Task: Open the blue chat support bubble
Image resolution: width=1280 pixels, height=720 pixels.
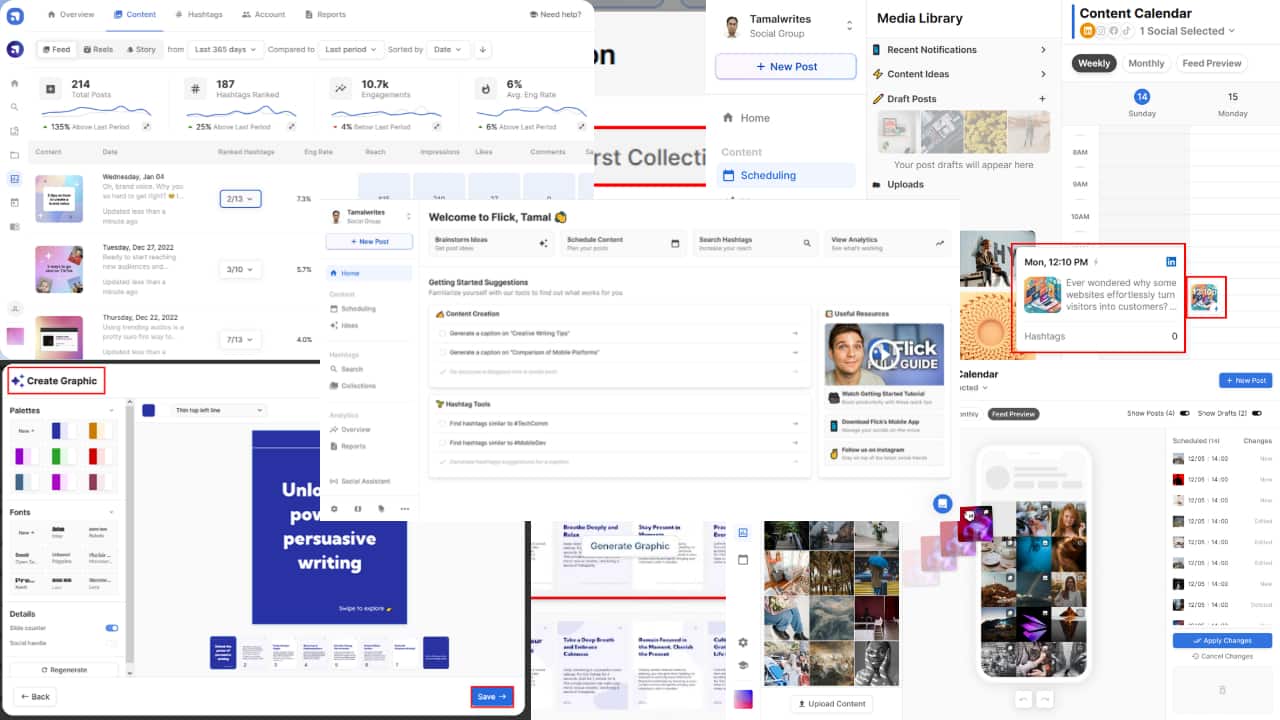Action: [942, 504]
